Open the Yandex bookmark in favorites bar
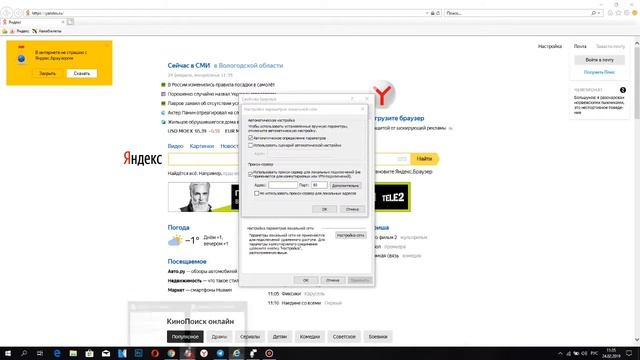Viewport: 640px width, 360px height. pos(20,31)
